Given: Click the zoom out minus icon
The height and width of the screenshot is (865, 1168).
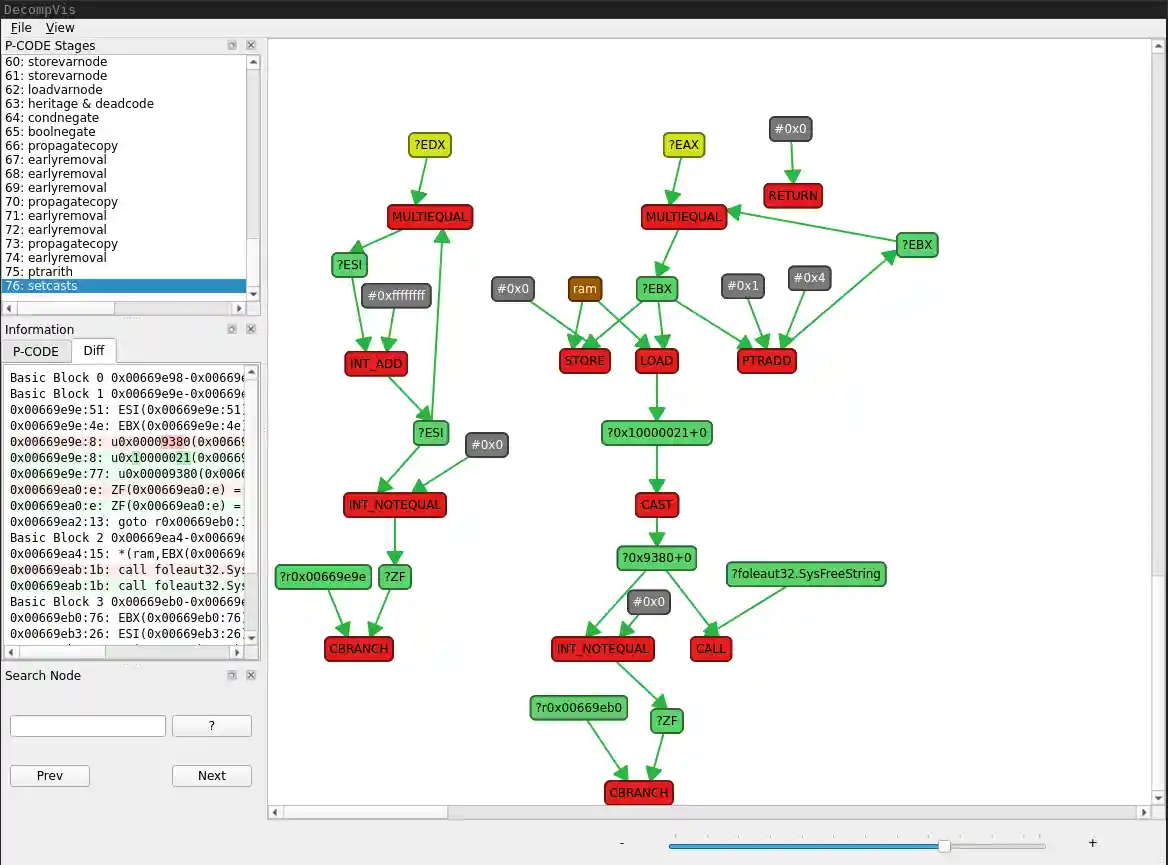Looking at the screenshot, I should [x=622, y=844].
